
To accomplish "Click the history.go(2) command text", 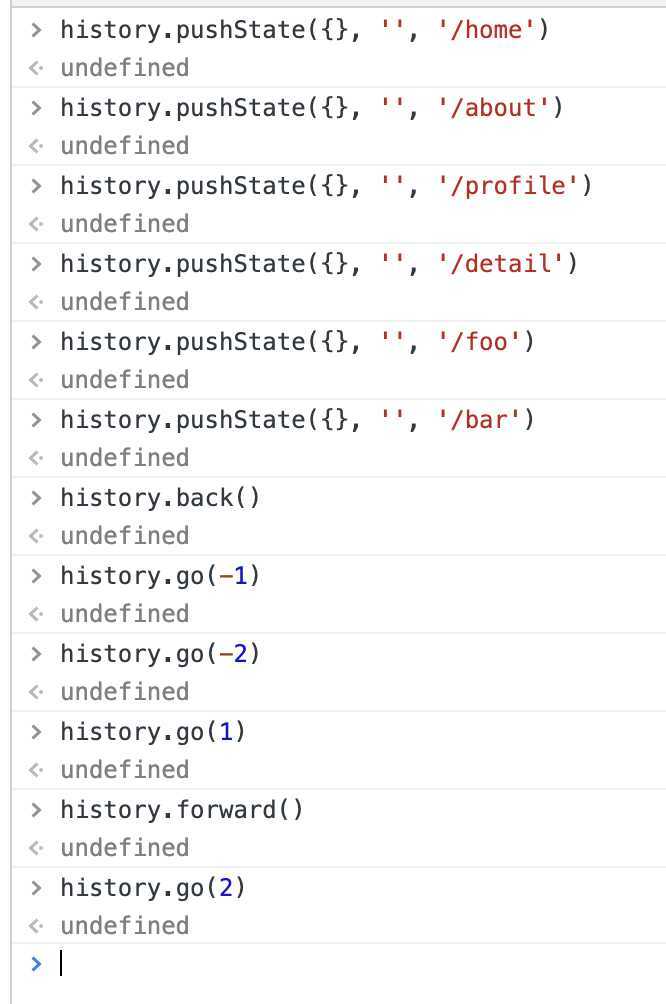I will coord(153,888).
